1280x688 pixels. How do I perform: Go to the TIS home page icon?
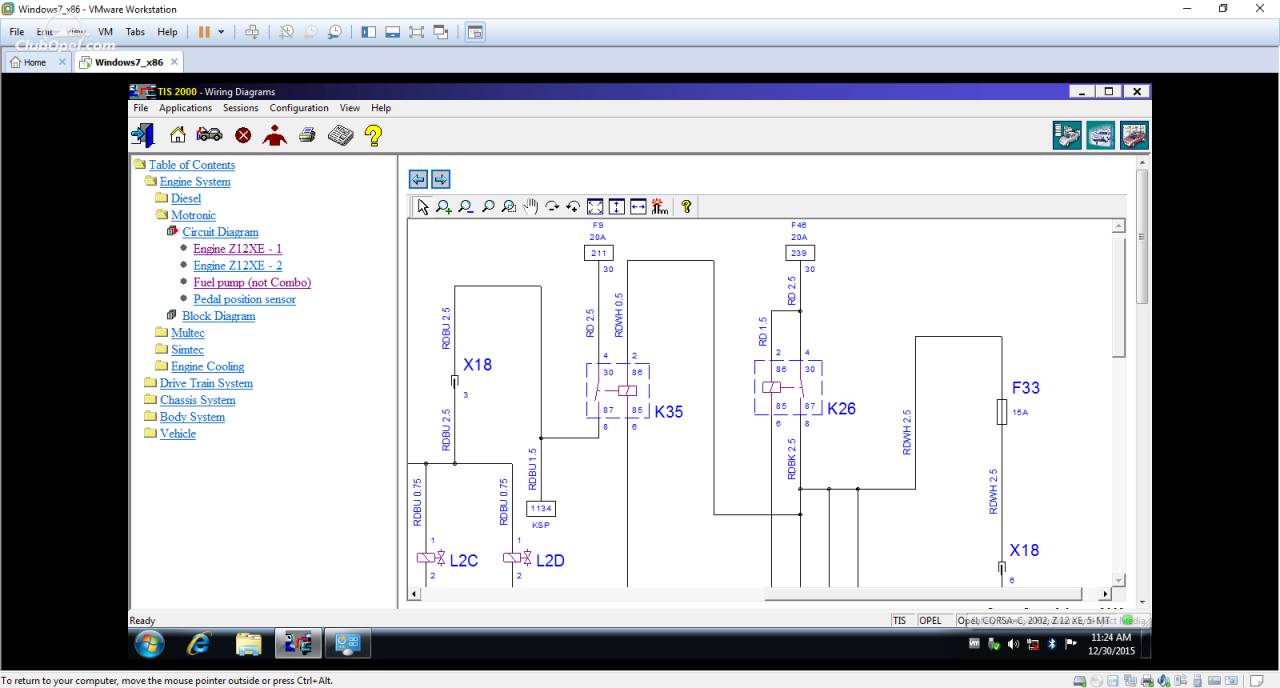(x=177, y=135)
